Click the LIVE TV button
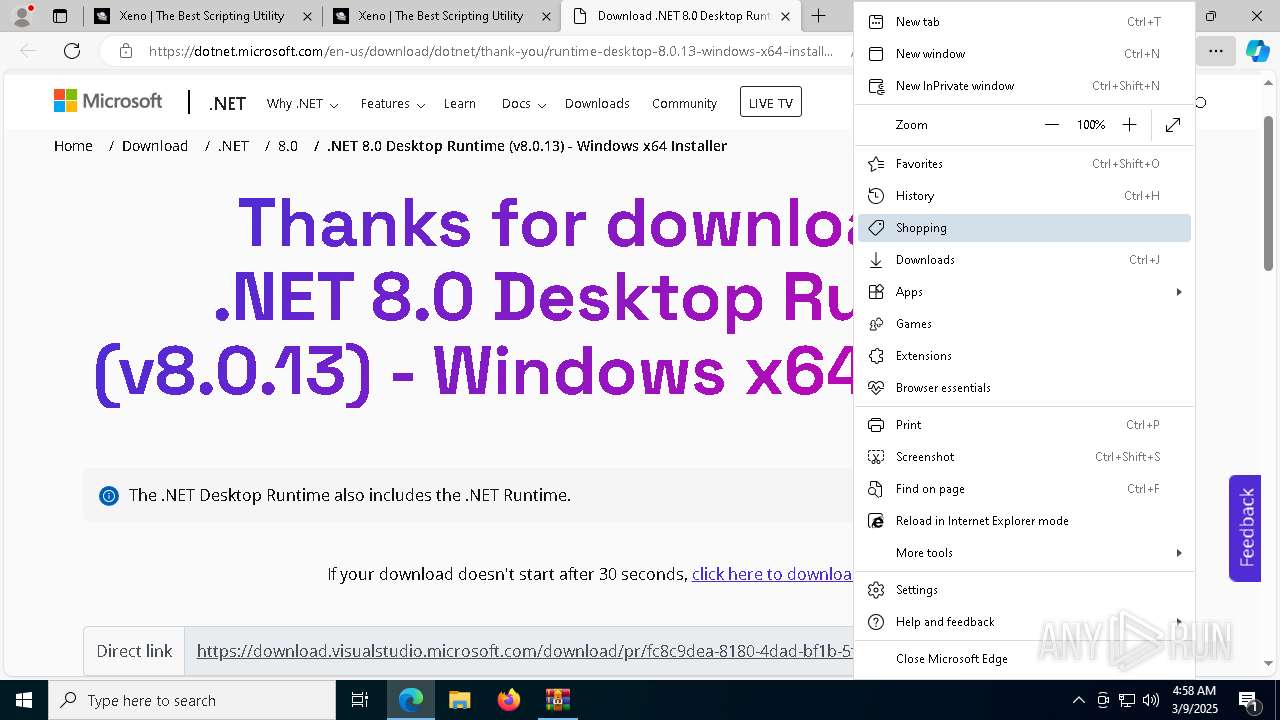The height and width of the screenshot is (720, 1280). (771, 102)
